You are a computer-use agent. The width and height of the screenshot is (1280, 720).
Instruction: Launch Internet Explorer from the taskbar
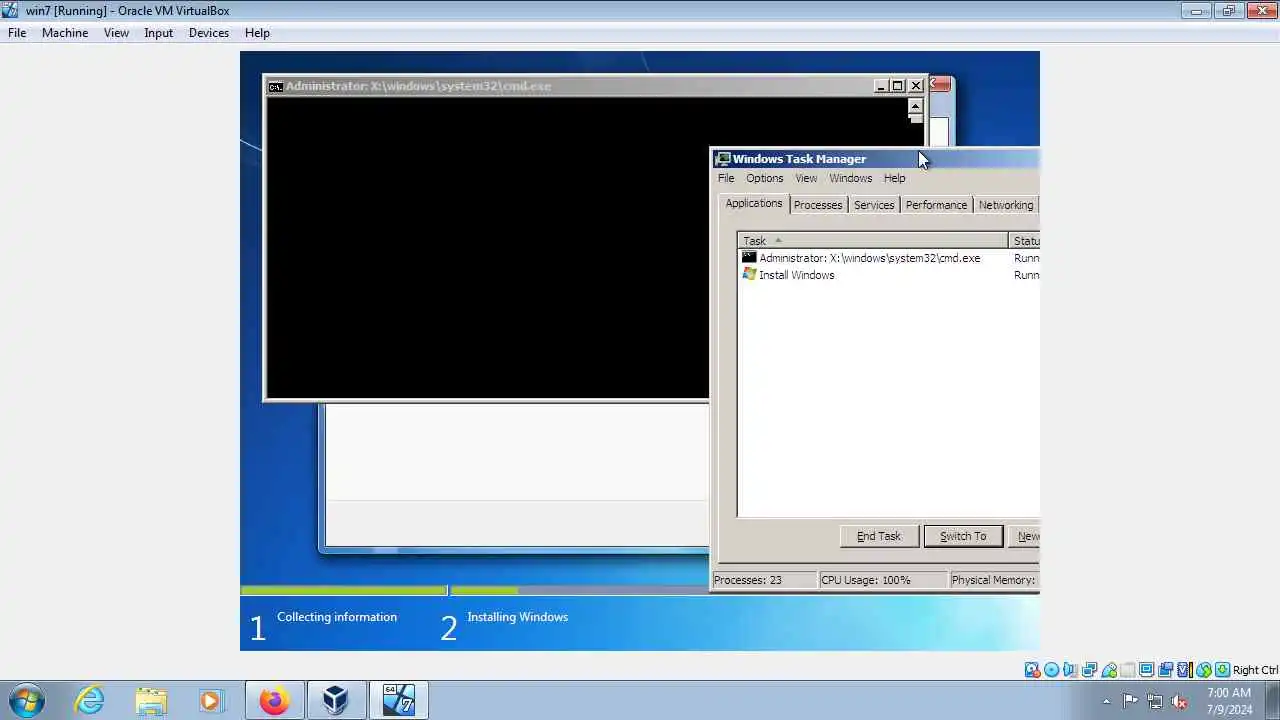pos(90,700)
